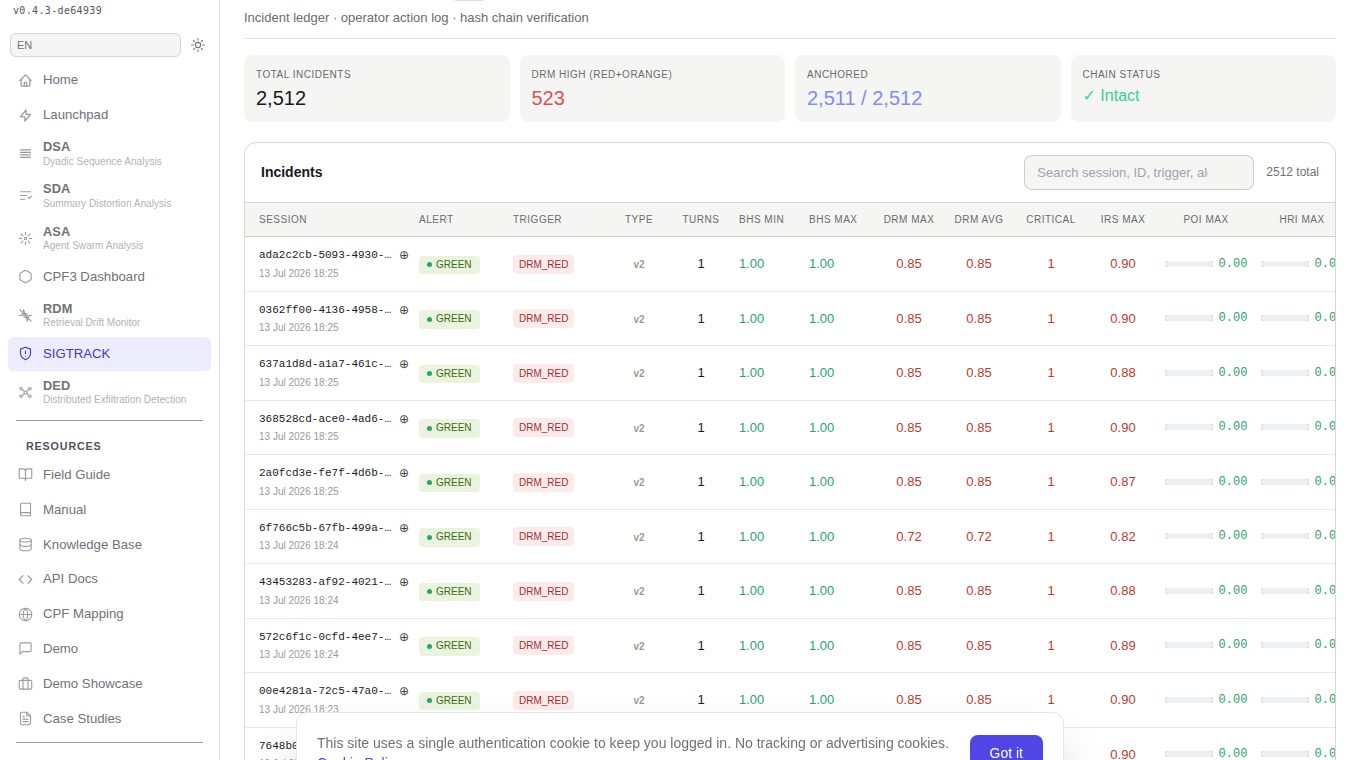The image size is (1360, 760).
Task: Open Launchpad via its lightning icon
Action: (25, 115)
